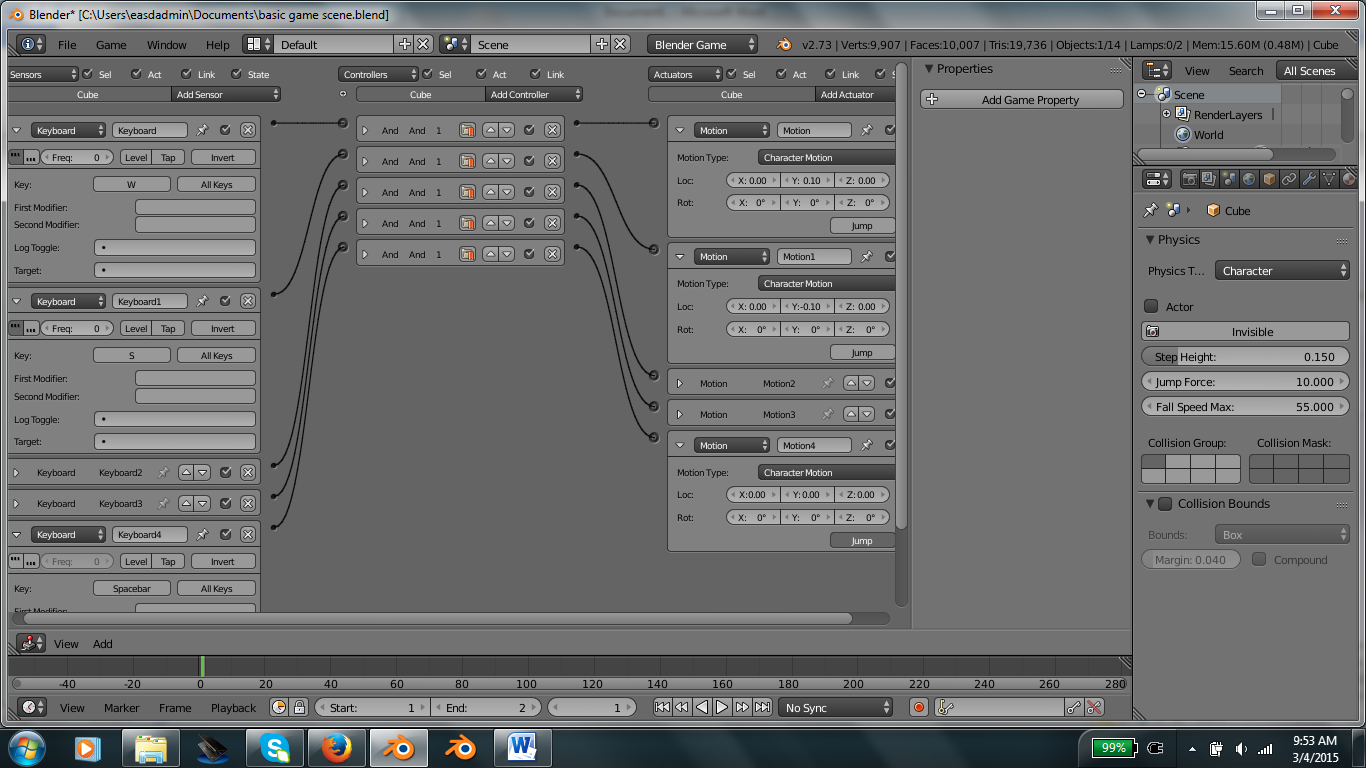Open the Window menu
The width and height of the screenshot is (1366, 768).
(166, 45)
